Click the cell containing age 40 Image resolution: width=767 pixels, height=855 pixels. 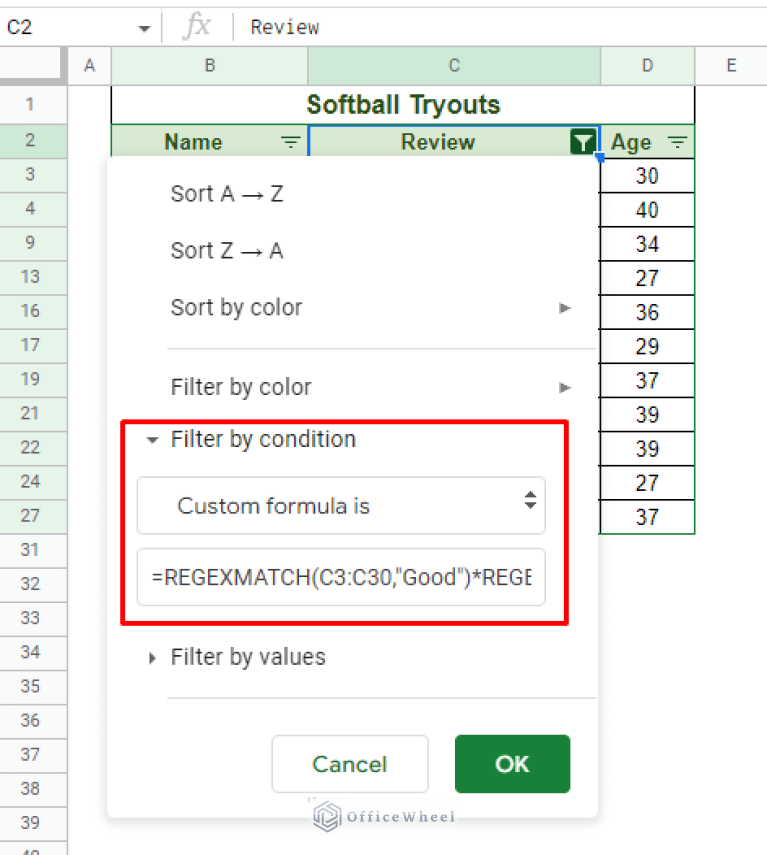point(646,209)
